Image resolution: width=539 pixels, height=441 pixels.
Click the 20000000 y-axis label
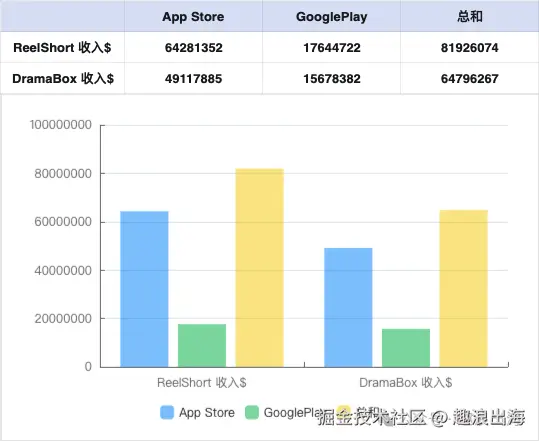coord(63,319)
